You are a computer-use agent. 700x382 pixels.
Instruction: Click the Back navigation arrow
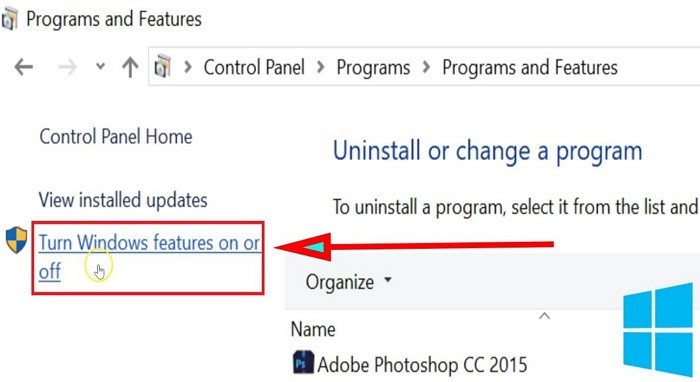coord(24,67)
